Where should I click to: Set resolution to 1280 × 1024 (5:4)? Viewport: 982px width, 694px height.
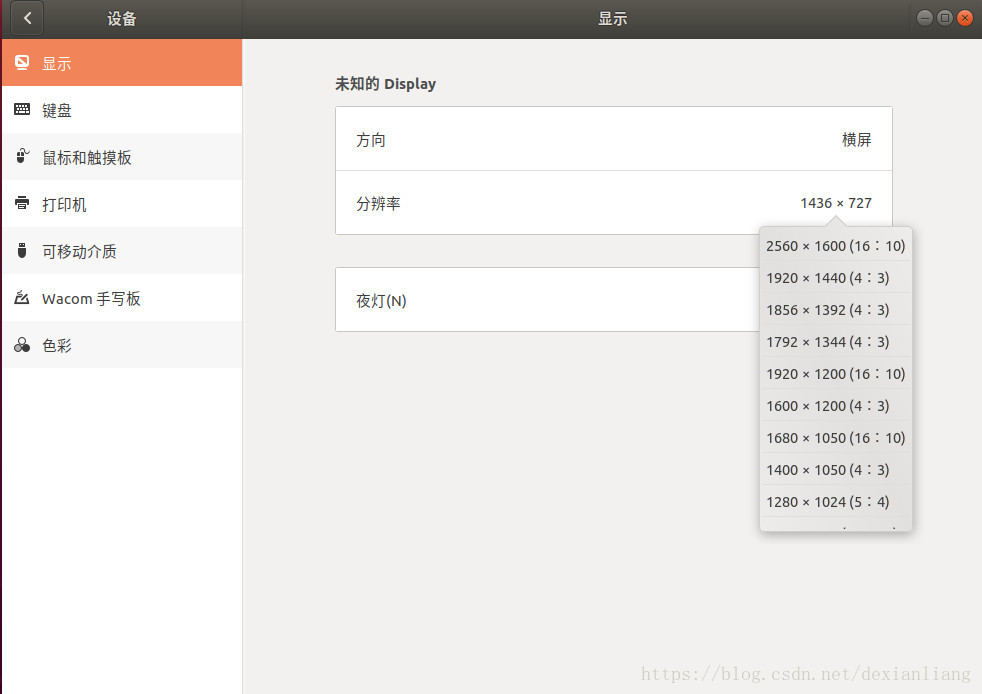835,501
